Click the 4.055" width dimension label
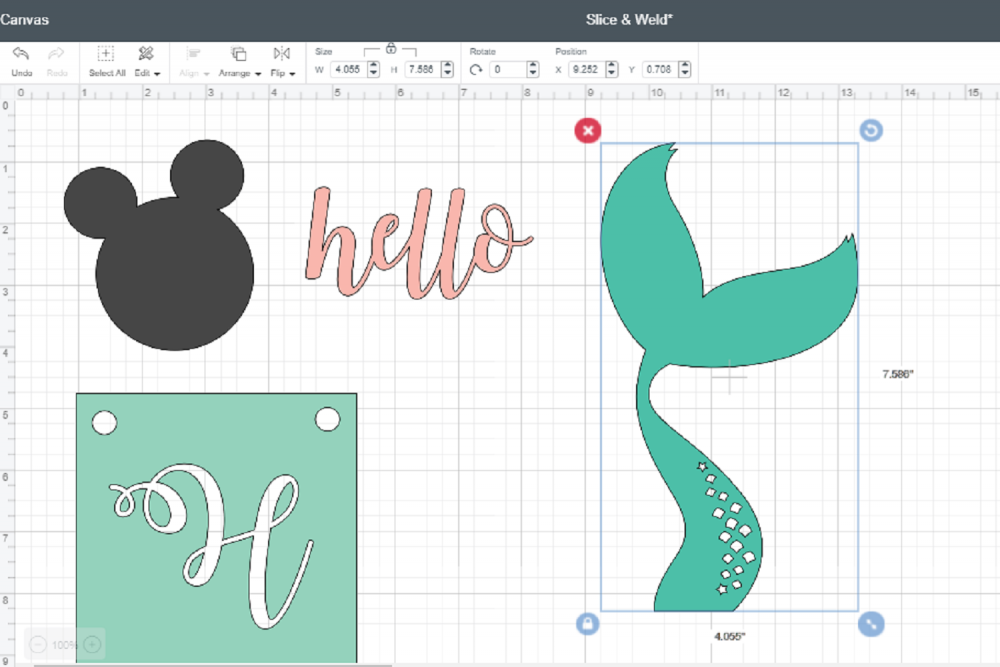Image resolution: width=1000 pixels, height=667 pixels. tap(730, 636)
